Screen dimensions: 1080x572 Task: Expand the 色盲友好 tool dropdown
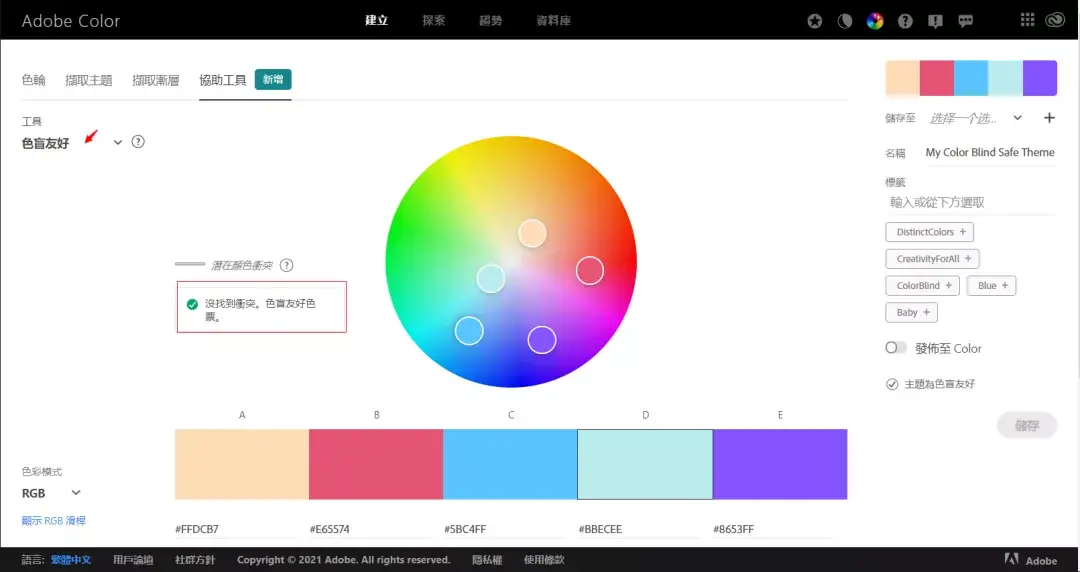pos(118,143)
